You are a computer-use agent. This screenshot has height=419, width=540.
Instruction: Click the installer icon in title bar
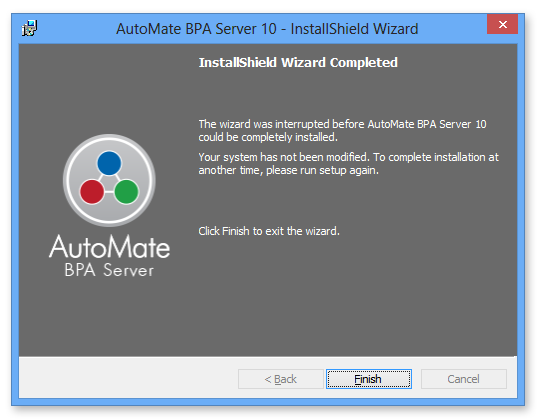30,28
